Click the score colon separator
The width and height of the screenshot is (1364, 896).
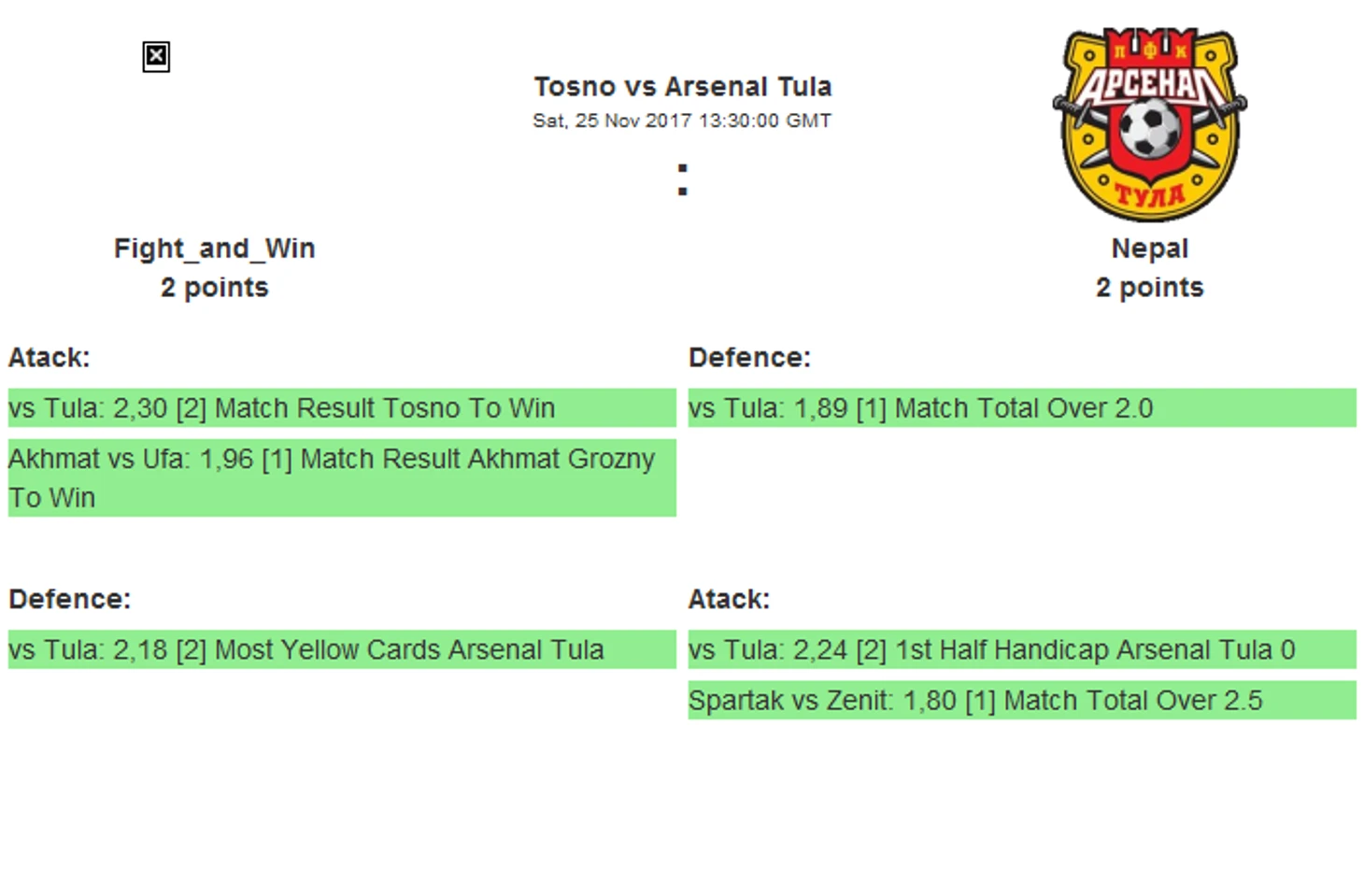pos(683,179)
